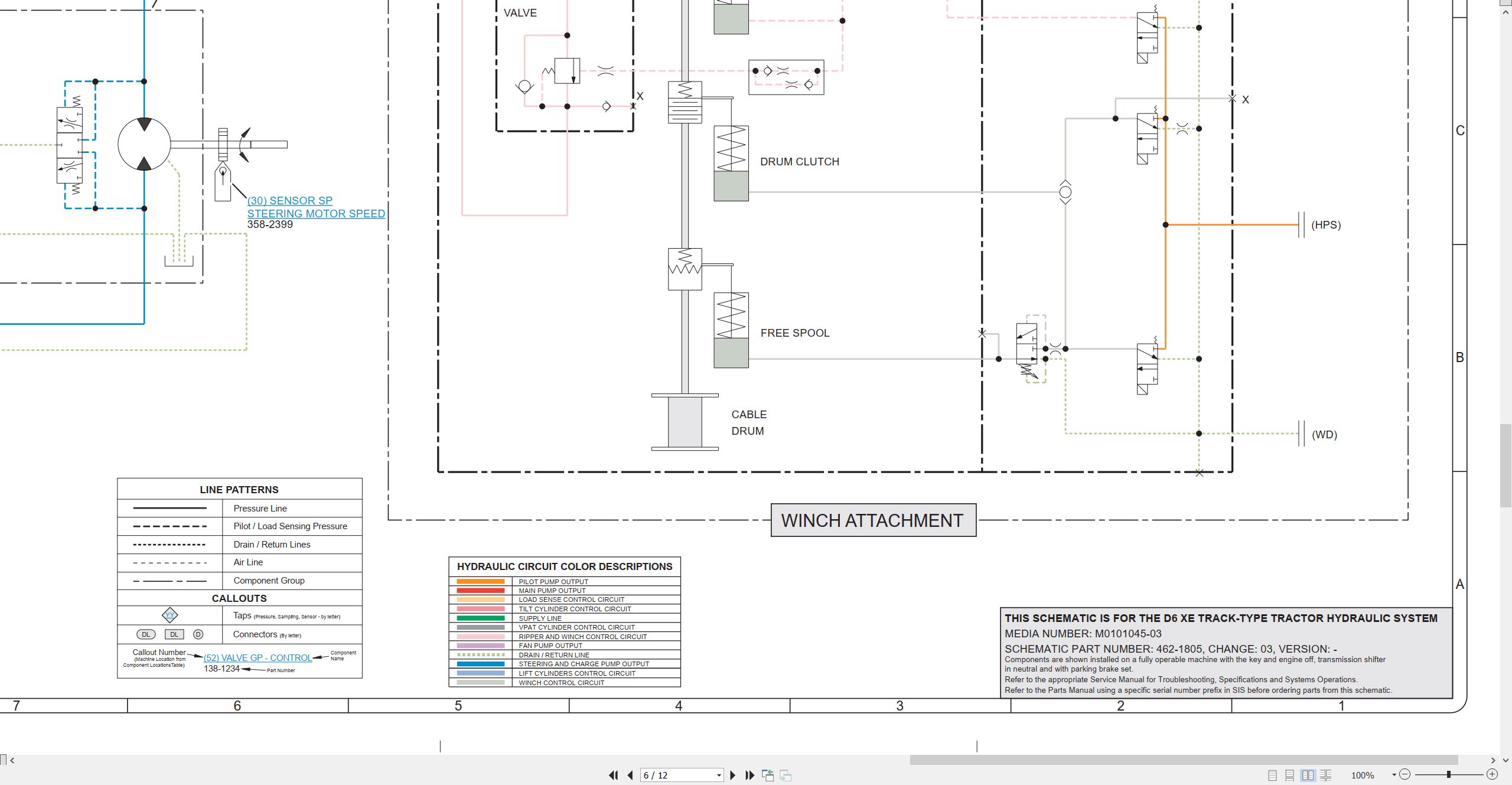Click part number 138-1234 in the callout example
The width and height of the screenshot is (1512, 785).
point(222,669)
